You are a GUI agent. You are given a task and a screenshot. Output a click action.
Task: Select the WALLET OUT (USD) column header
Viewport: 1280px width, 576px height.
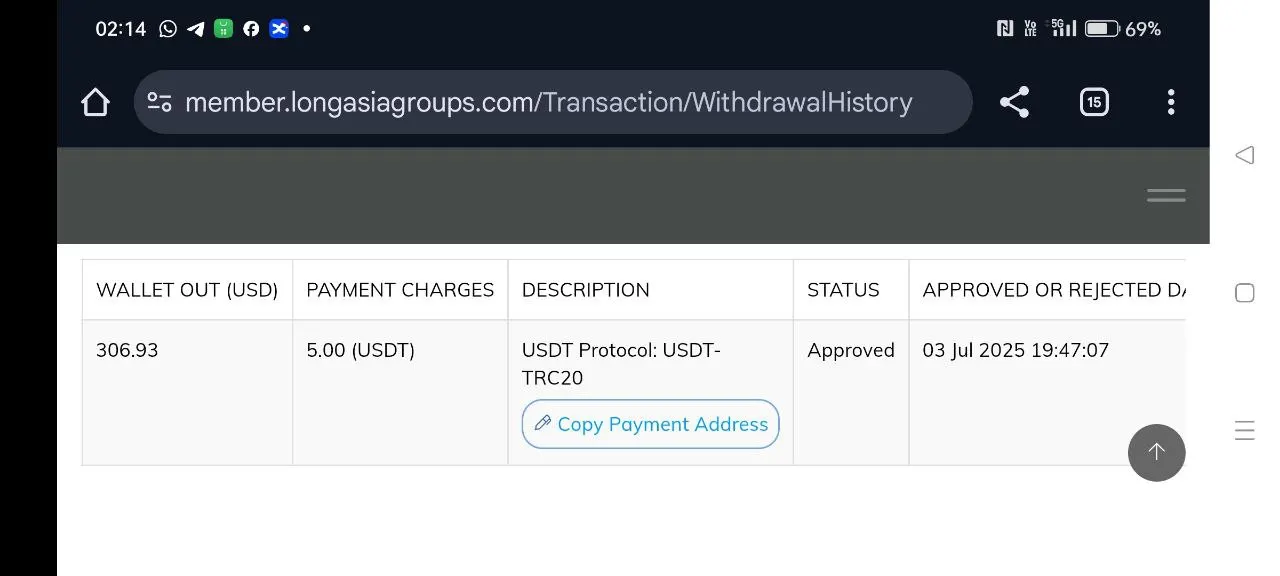[x=187, y=290]
